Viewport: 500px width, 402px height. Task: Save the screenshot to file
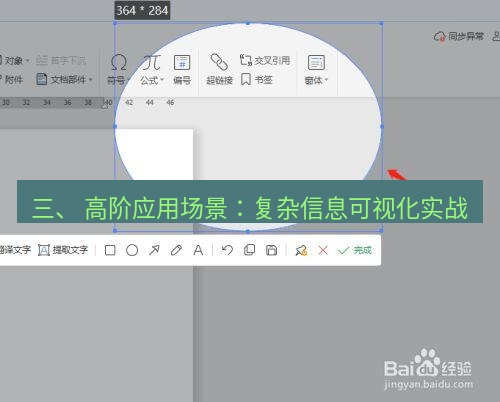click(271, 250)
